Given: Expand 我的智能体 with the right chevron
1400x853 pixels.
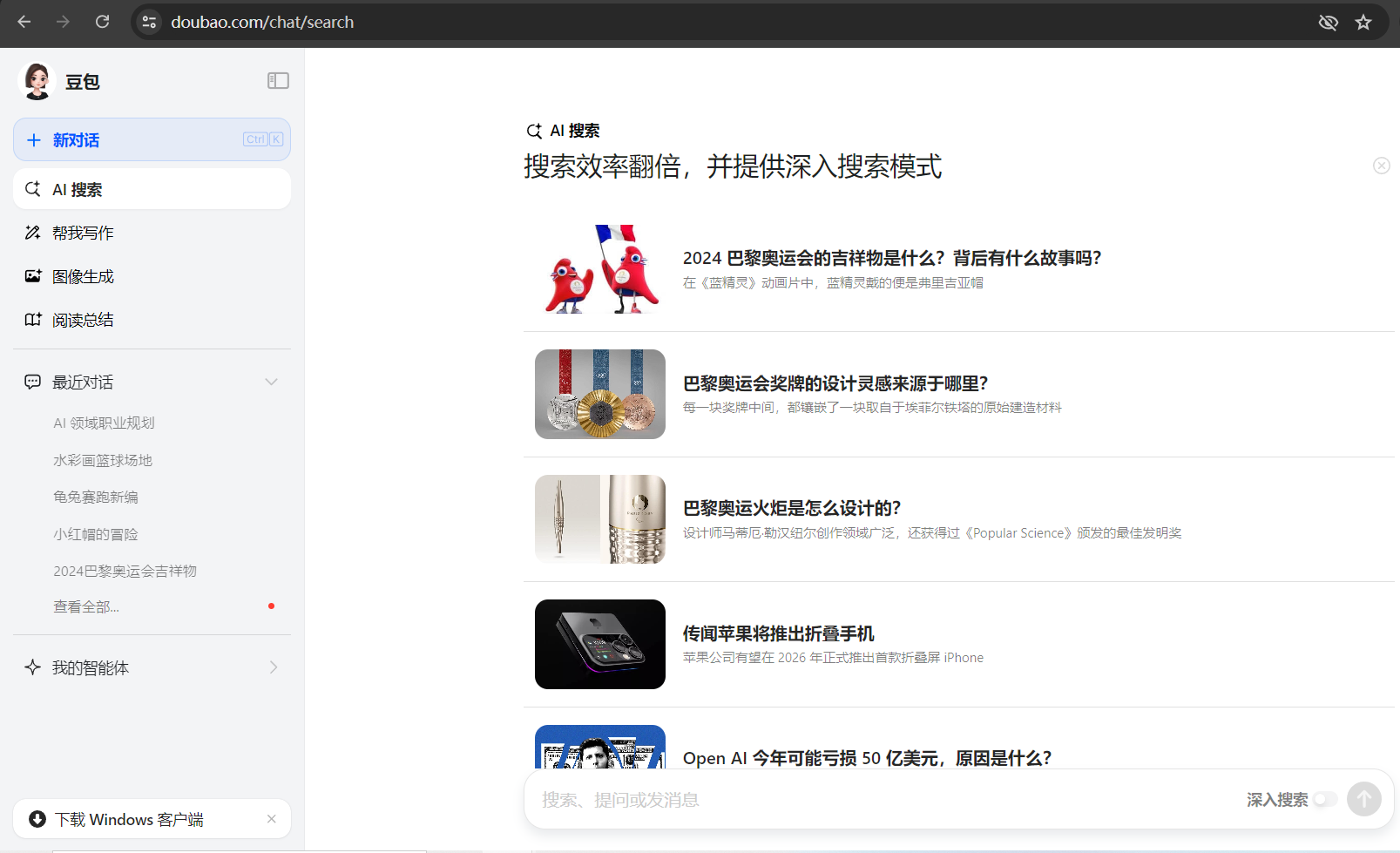Looking at the screenshot, I should [x=274, y=667].
